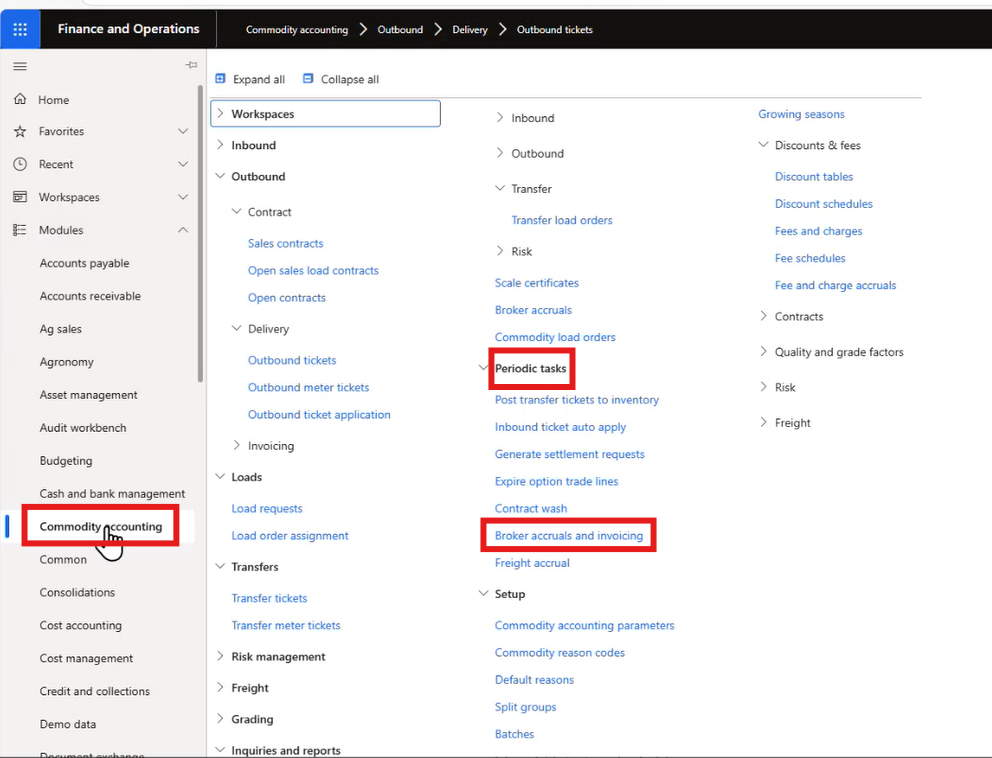Expand the Risk management group
992x758 pixels.
point(220,656)
